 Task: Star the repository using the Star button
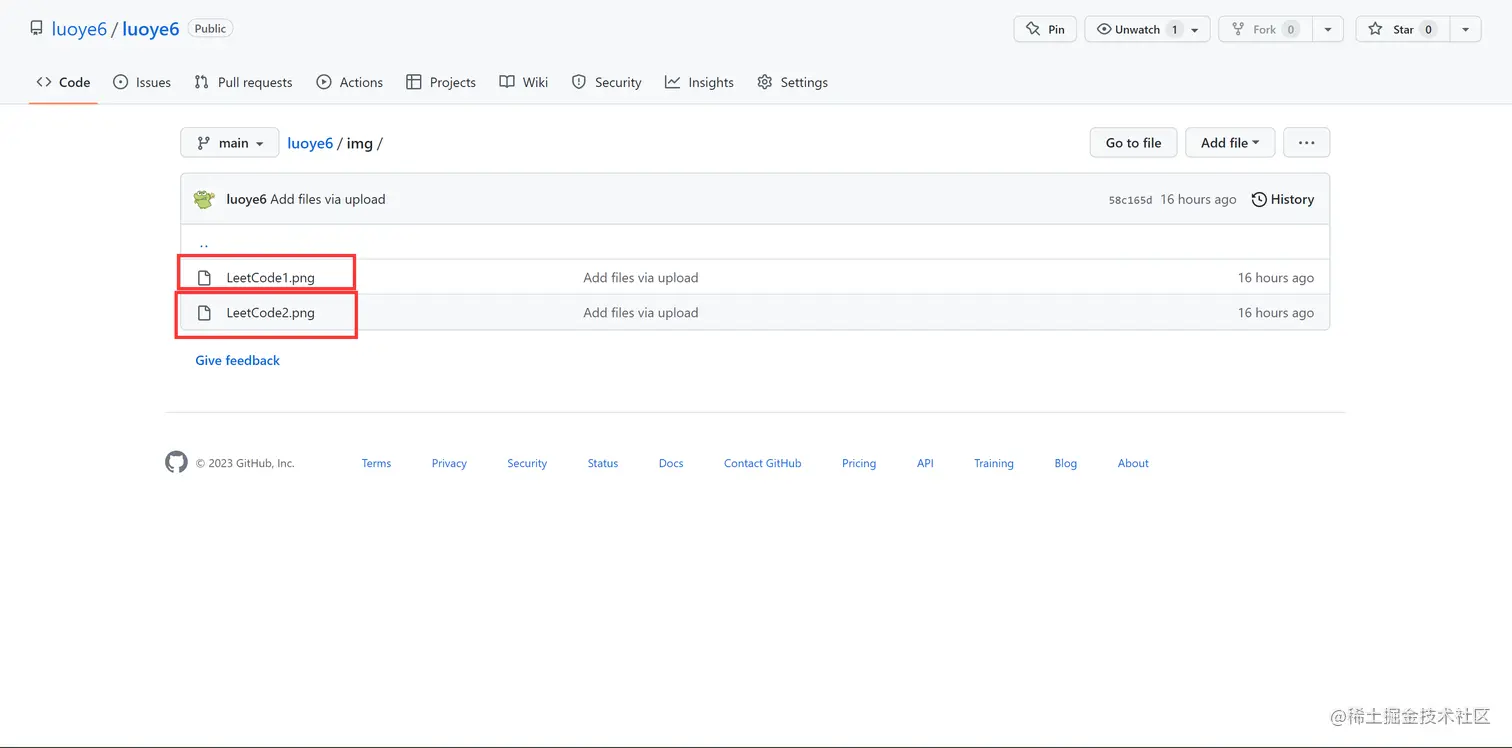coord(1402,29)
